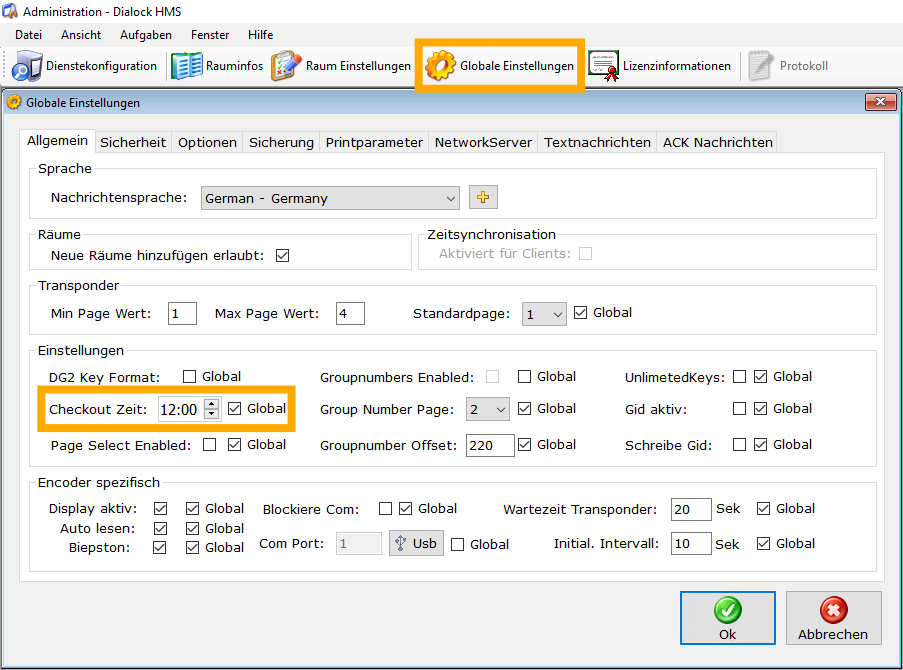
Task: Click the Rauminfos toolbar icon
Action: (x=186, y=66)
